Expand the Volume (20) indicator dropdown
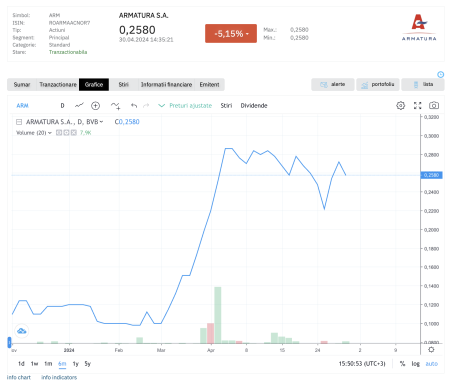 [50, 133]
